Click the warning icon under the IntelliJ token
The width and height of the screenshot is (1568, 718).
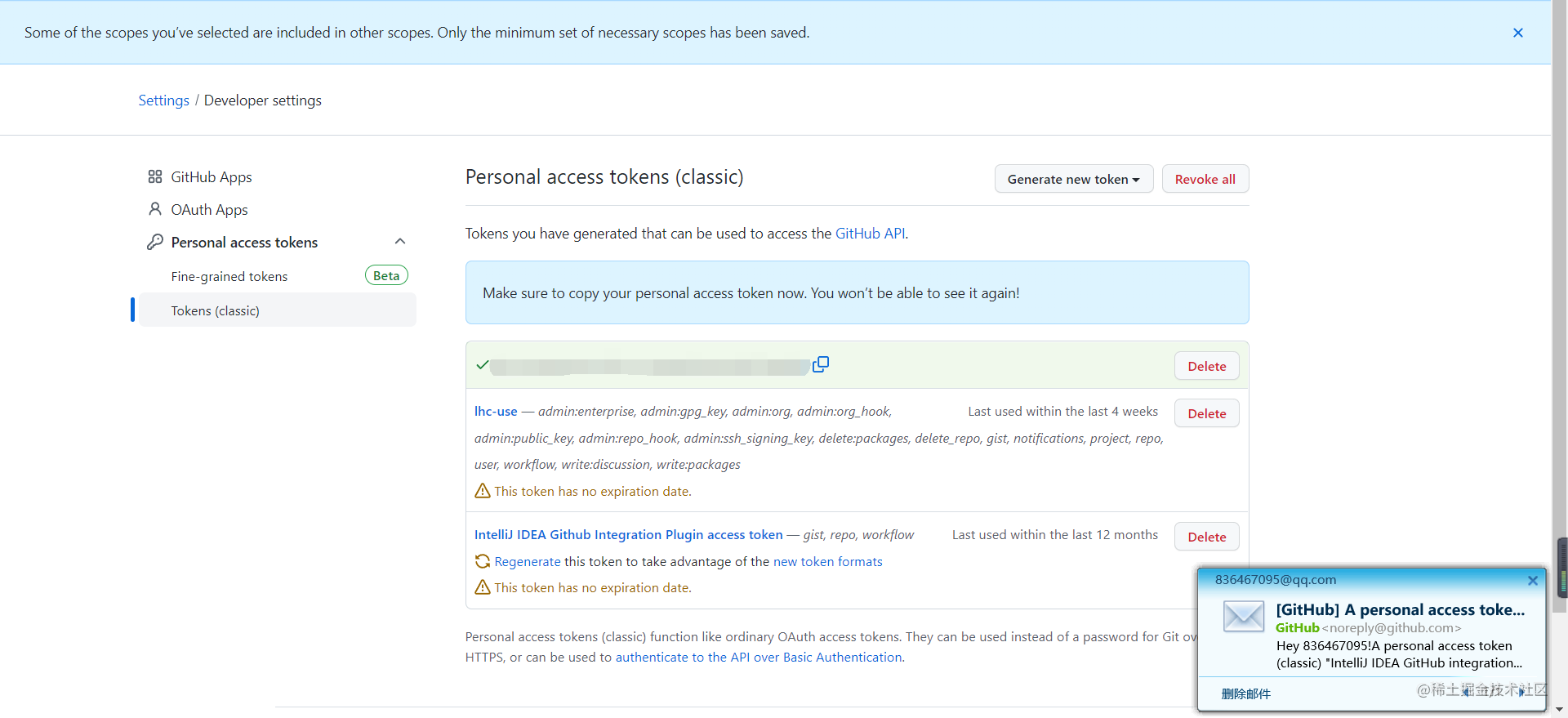pos(483,587)
